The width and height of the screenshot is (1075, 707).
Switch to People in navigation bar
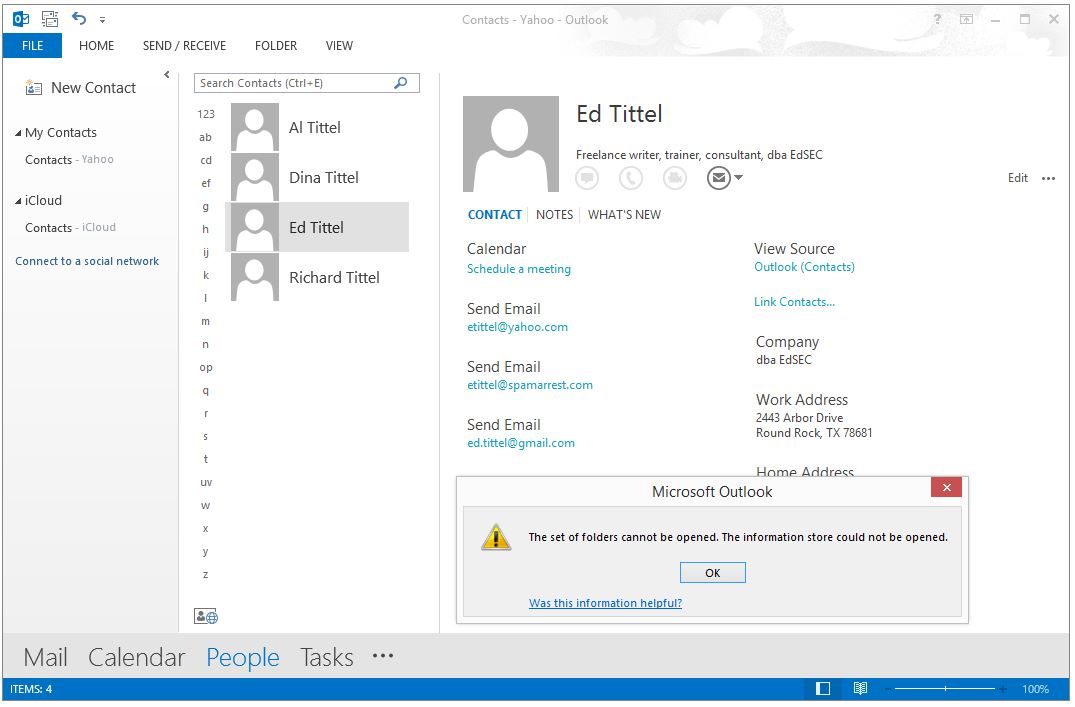243,658
